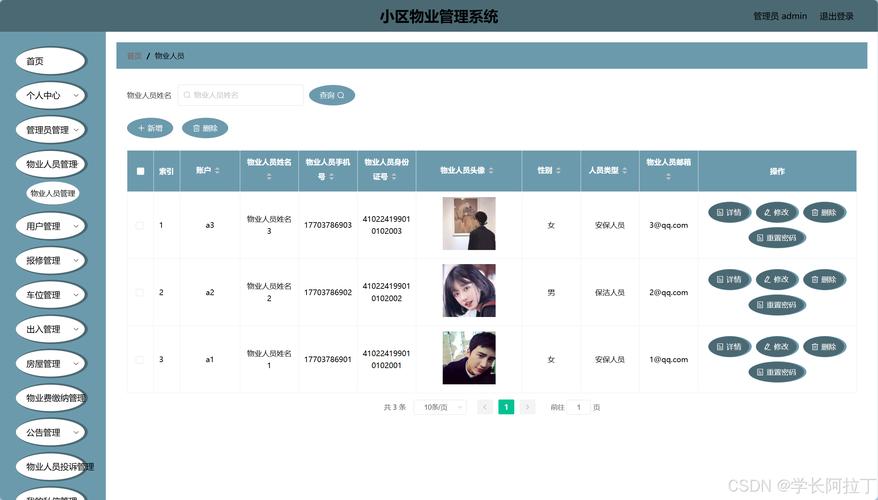Click 删除 for the 2@qq.com row

824,280
